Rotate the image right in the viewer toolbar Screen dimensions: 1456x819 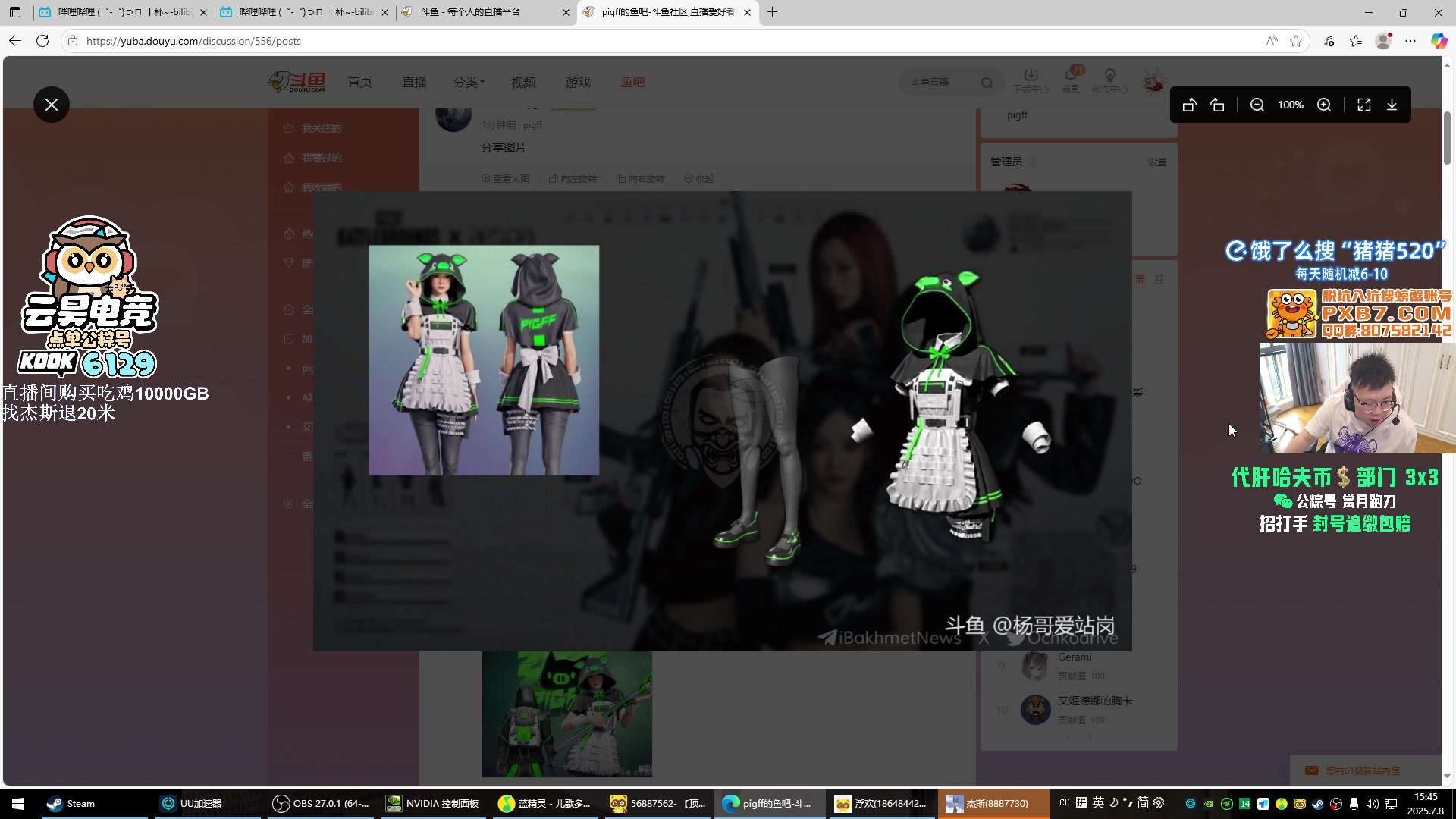1218,105
